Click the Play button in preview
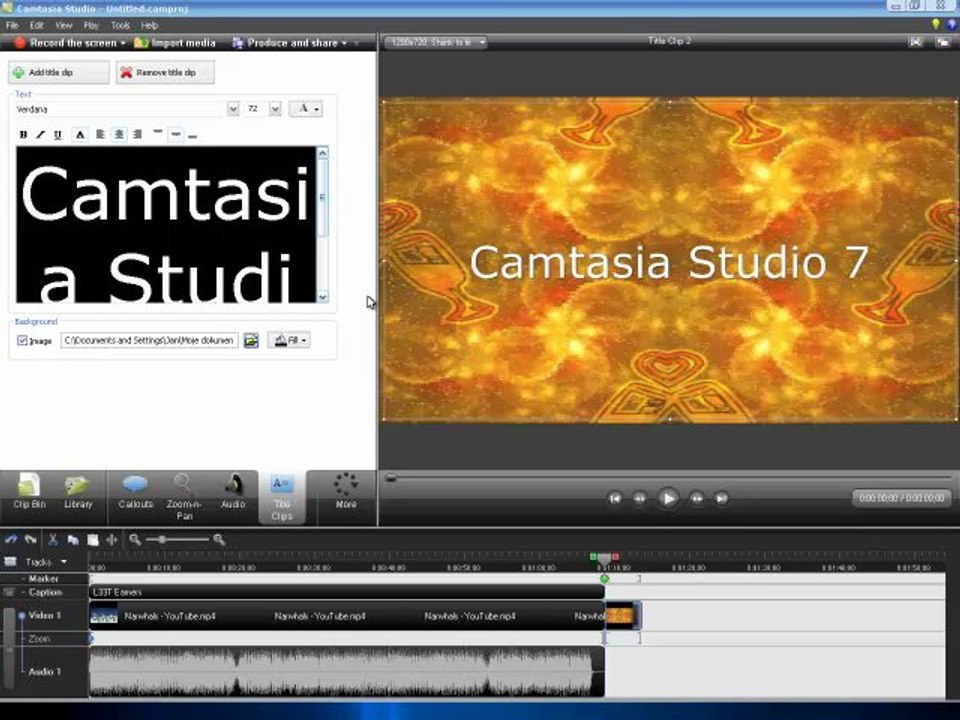 click(x=668, y=498)
